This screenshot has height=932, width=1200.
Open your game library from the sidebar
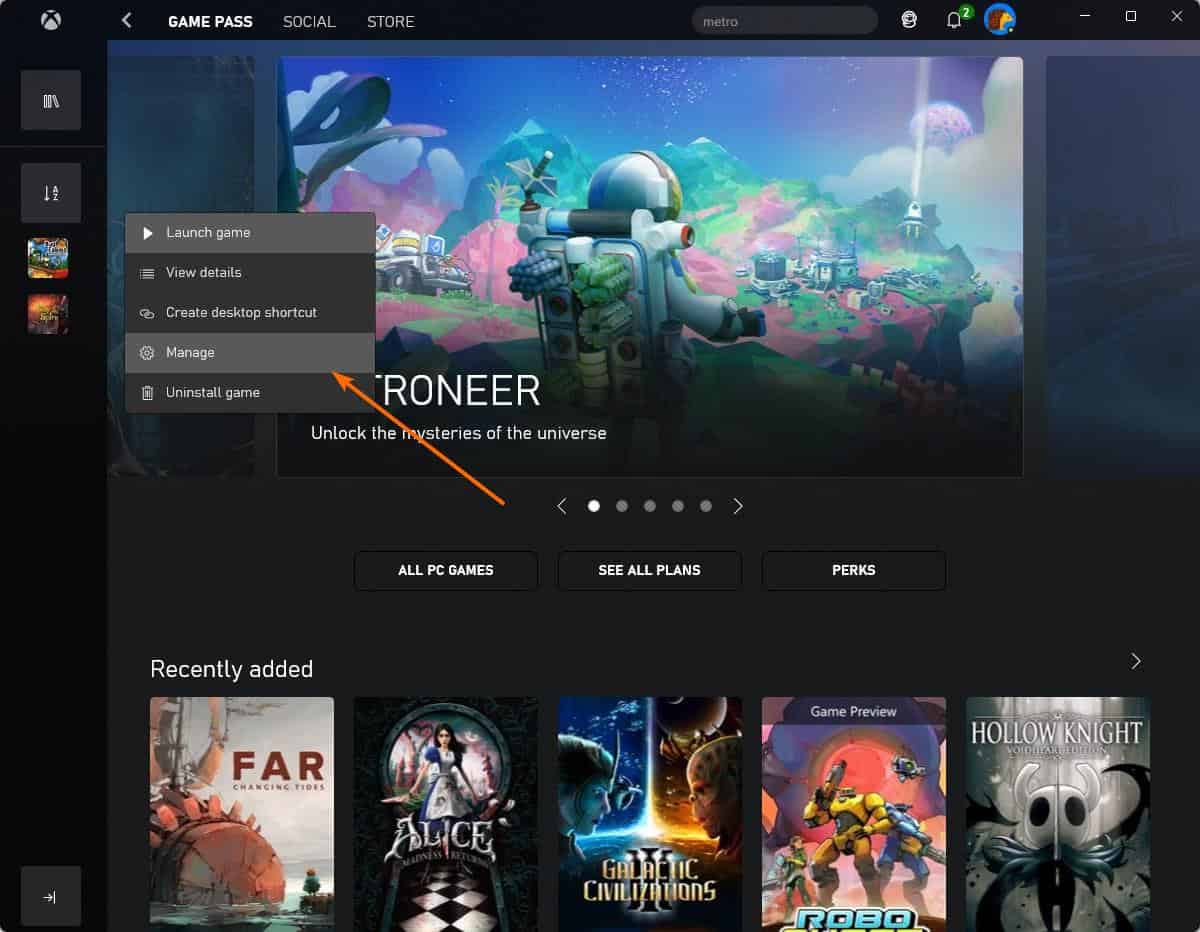[50, 100]
